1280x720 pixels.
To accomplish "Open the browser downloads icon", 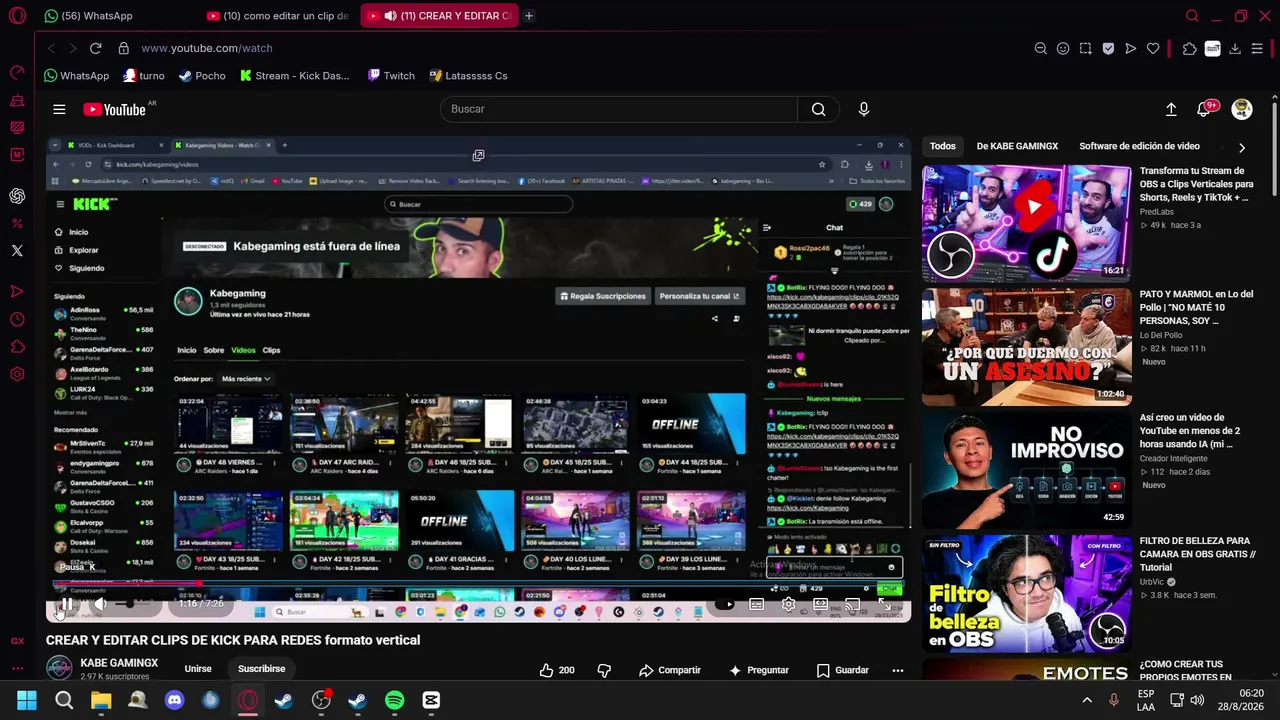I will 1235,48.
